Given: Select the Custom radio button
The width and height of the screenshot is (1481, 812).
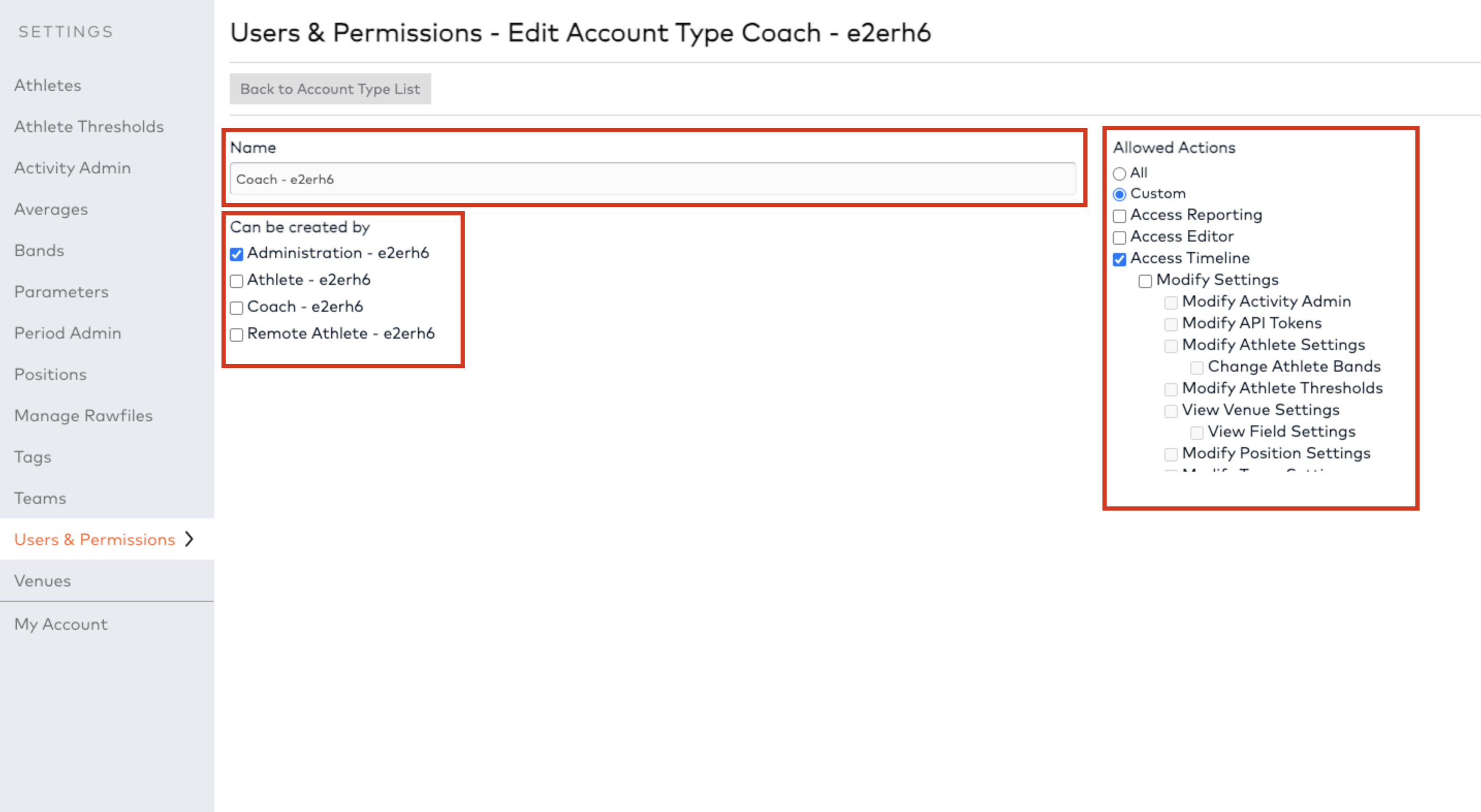Looking at the screenshot, I should (1119, 194).
